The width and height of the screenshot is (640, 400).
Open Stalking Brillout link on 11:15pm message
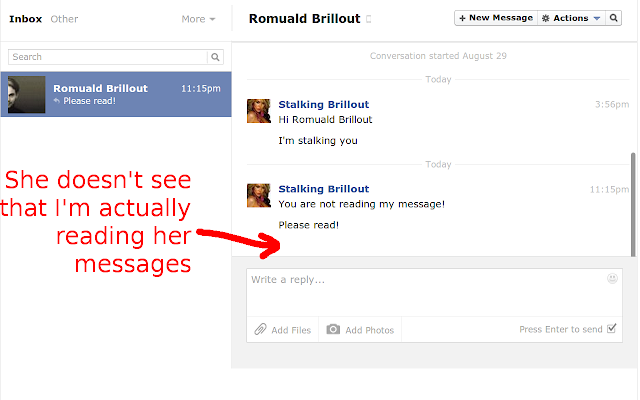coord(324,189)
